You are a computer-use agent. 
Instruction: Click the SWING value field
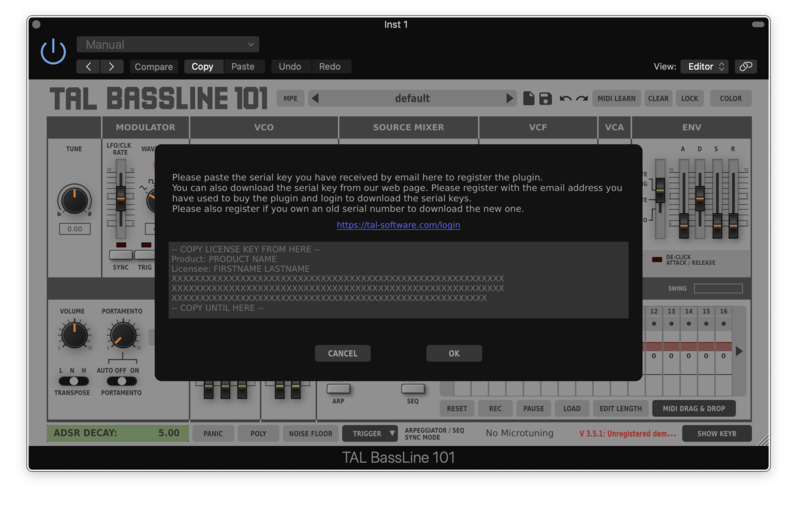point(718,288)
